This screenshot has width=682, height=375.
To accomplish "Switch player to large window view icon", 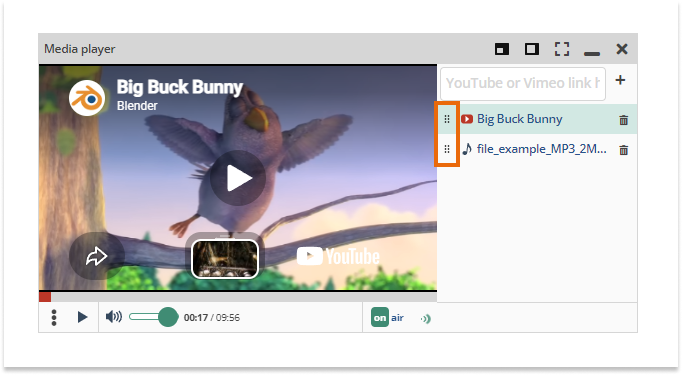I will [x=532, y=49].
